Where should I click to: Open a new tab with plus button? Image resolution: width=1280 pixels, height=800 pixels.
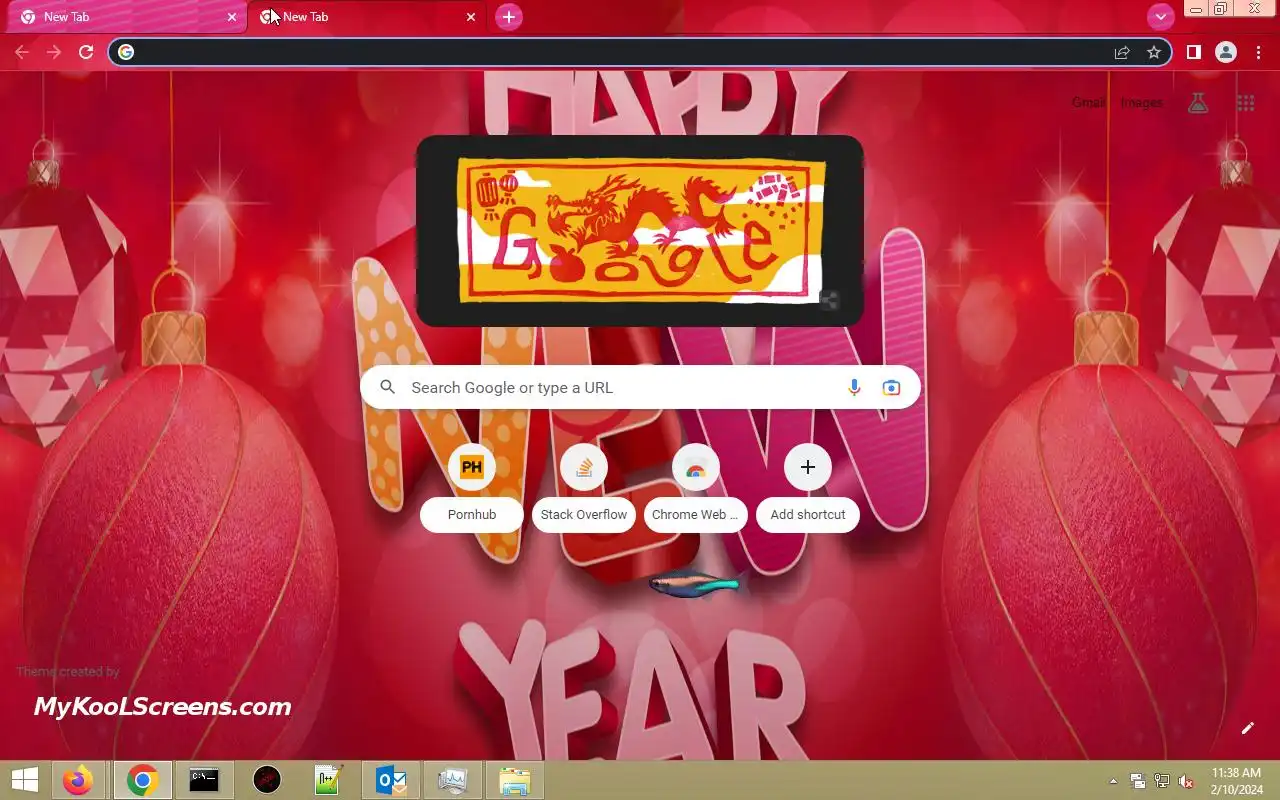coord(509,17)
